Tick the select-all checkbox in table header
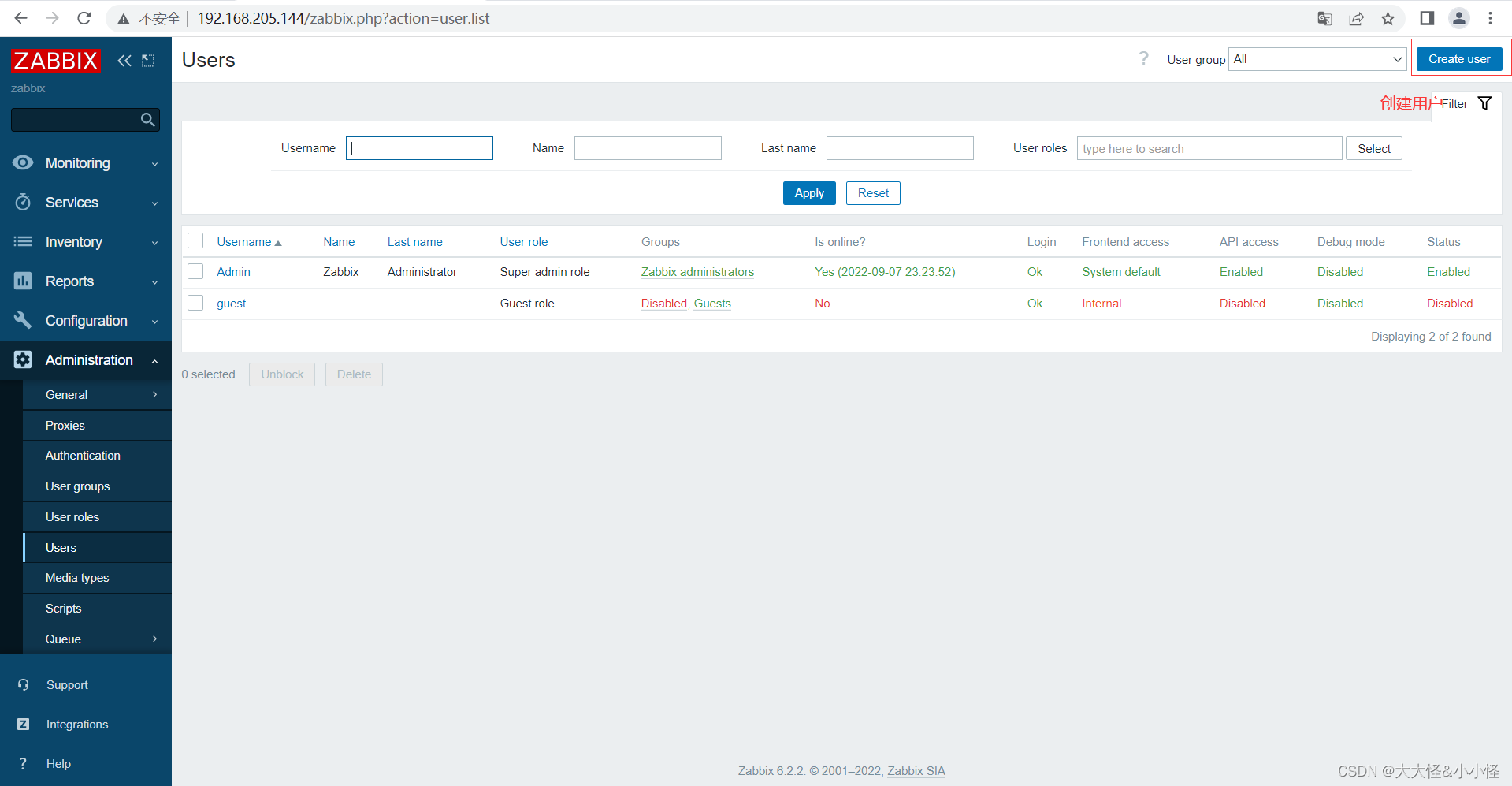Image resolution: width=1512 pixels, height=786 pixels. [196, 240]
